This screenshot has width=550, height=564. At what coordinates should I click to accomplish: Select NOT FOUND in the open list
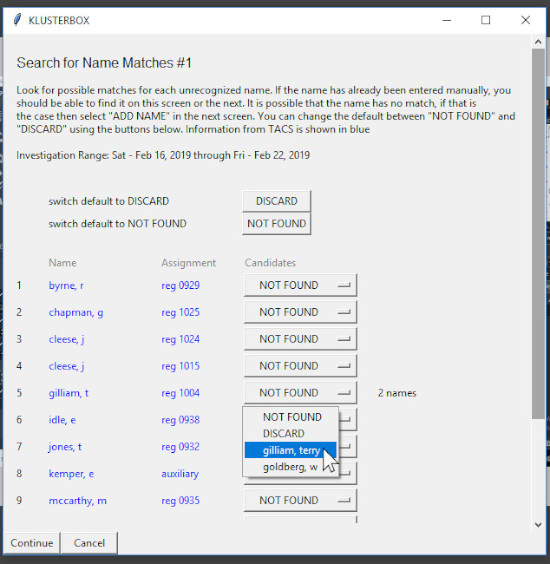point(291,417)
